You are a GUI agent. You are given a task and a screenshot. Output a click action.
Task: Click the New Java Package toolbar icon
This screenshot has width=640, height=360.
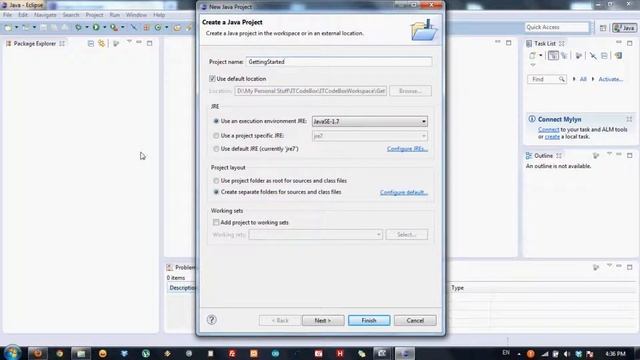tap(147, 28)
